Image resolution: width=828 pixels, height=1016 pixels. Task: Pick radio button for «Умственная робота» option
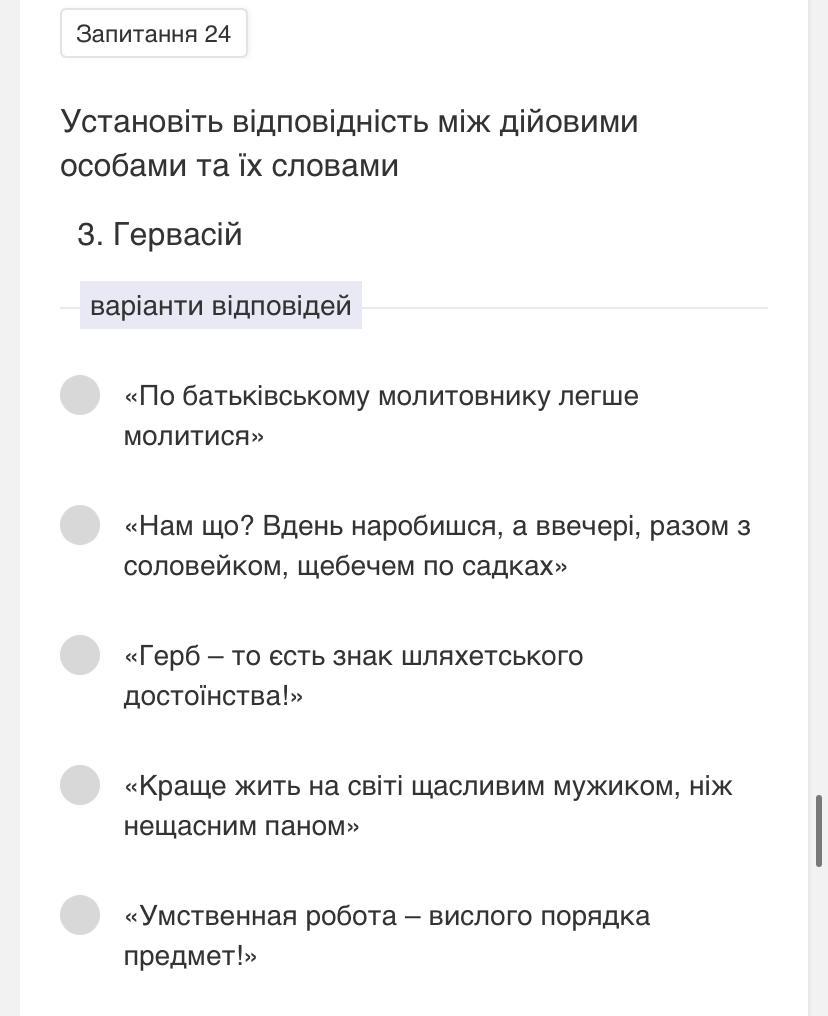(80, 915)
